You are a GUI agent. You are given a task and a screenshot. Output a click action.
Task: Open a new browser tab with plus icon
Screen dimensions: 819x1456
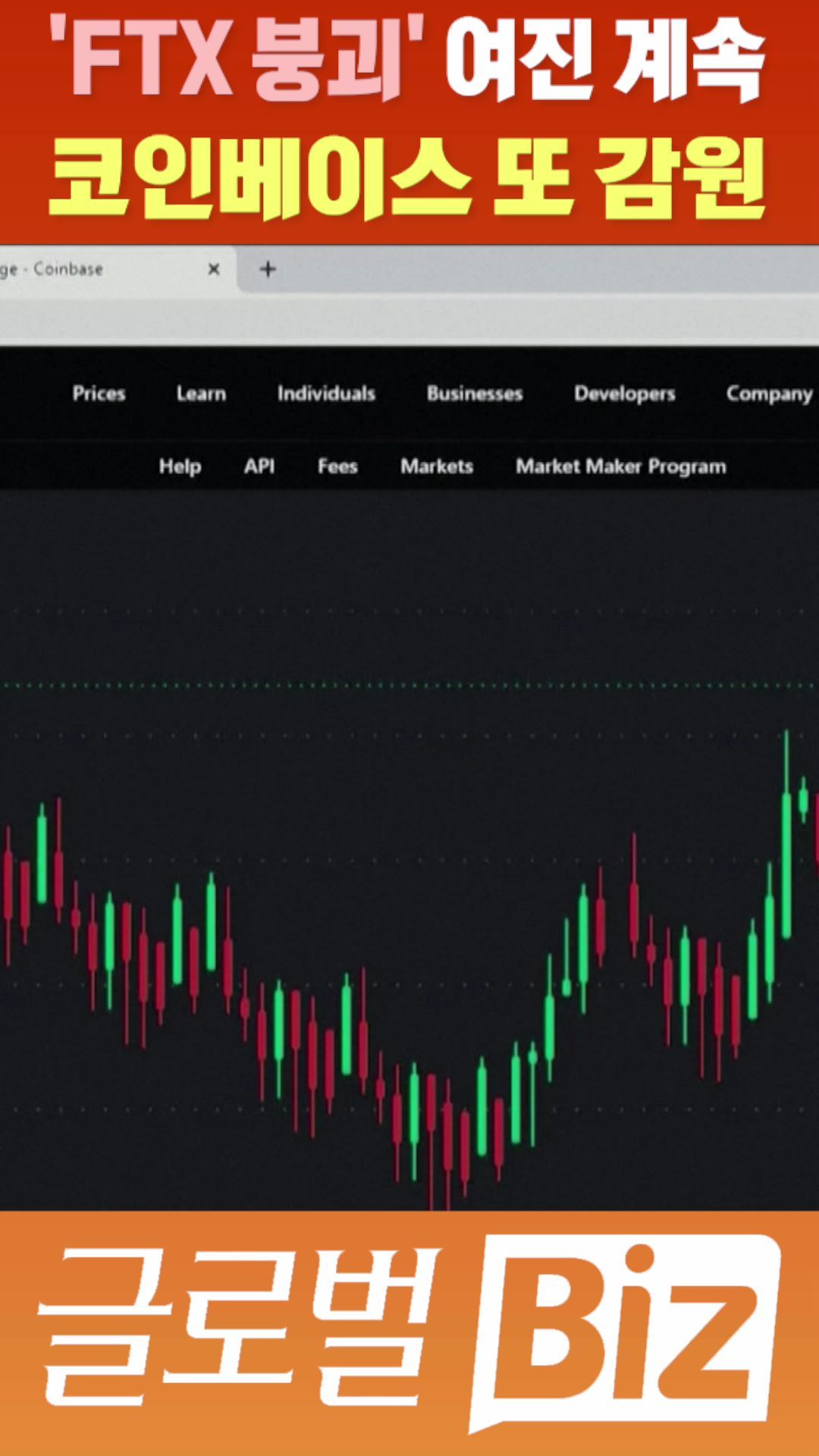(268, 269)
